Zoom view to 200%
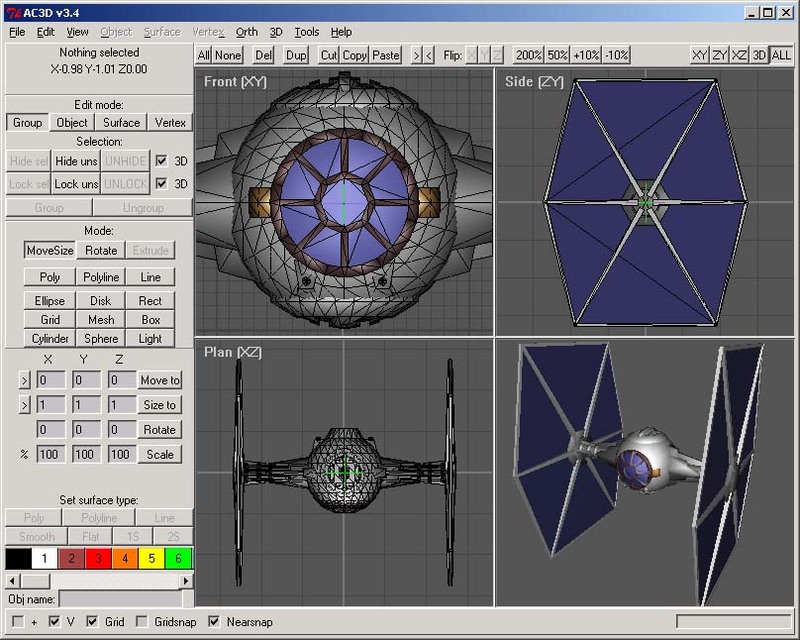This screenshot has height=640, width=800. click(528, 55)
